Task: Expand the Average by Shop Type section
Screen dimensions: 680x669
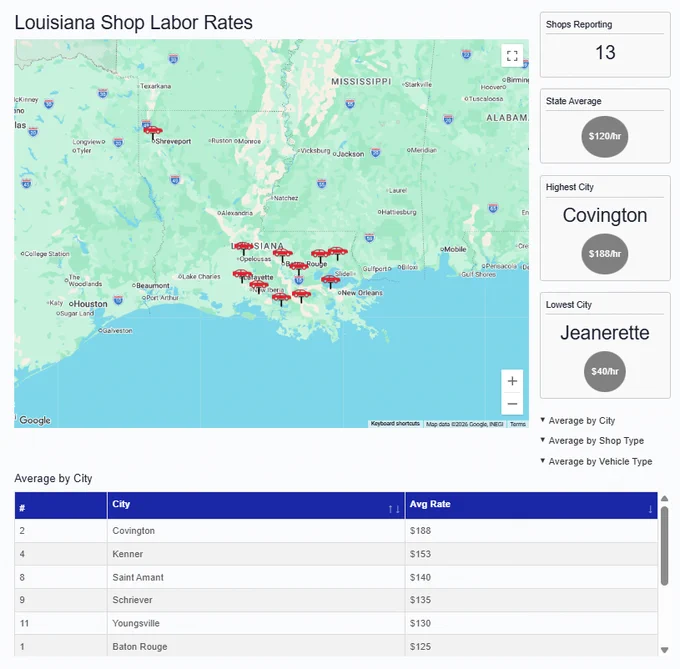Action: click(x=592, y=441)
